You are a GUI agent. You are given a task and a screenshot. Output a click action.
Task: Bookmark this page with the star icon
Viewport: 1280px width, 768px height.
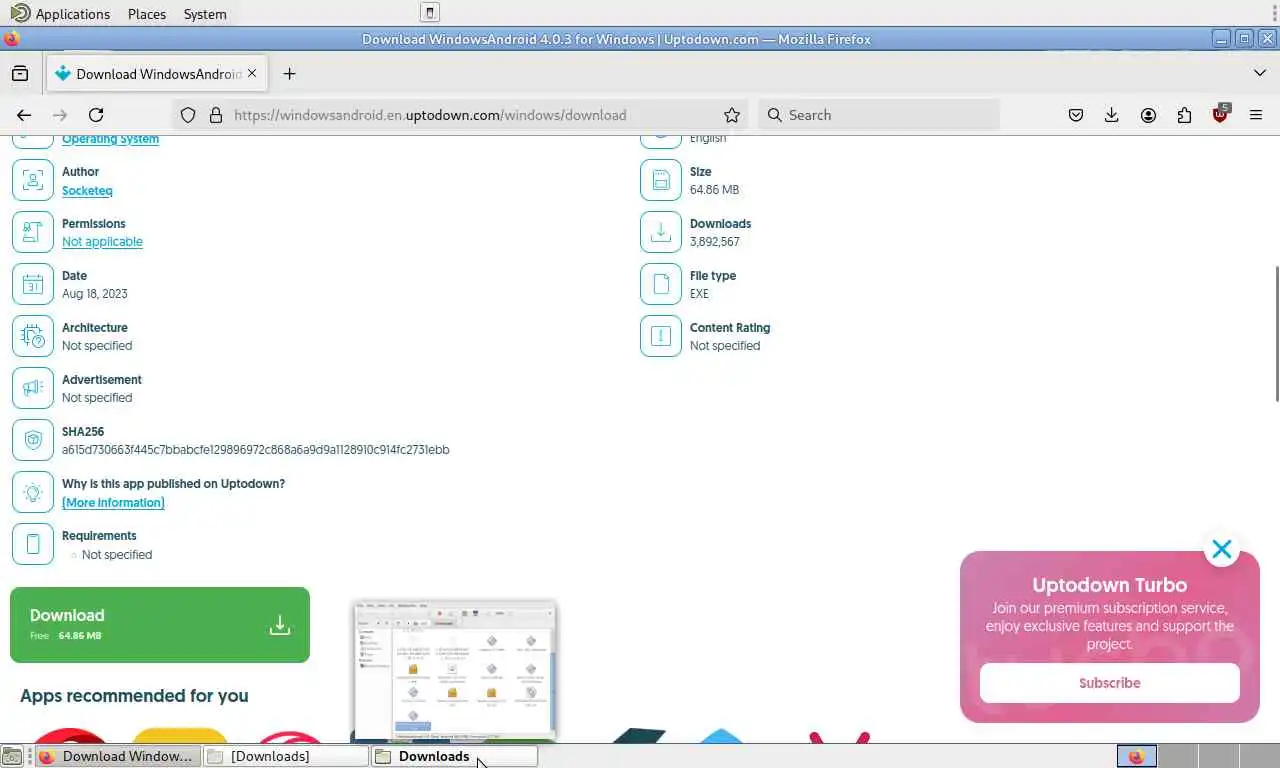732,115
